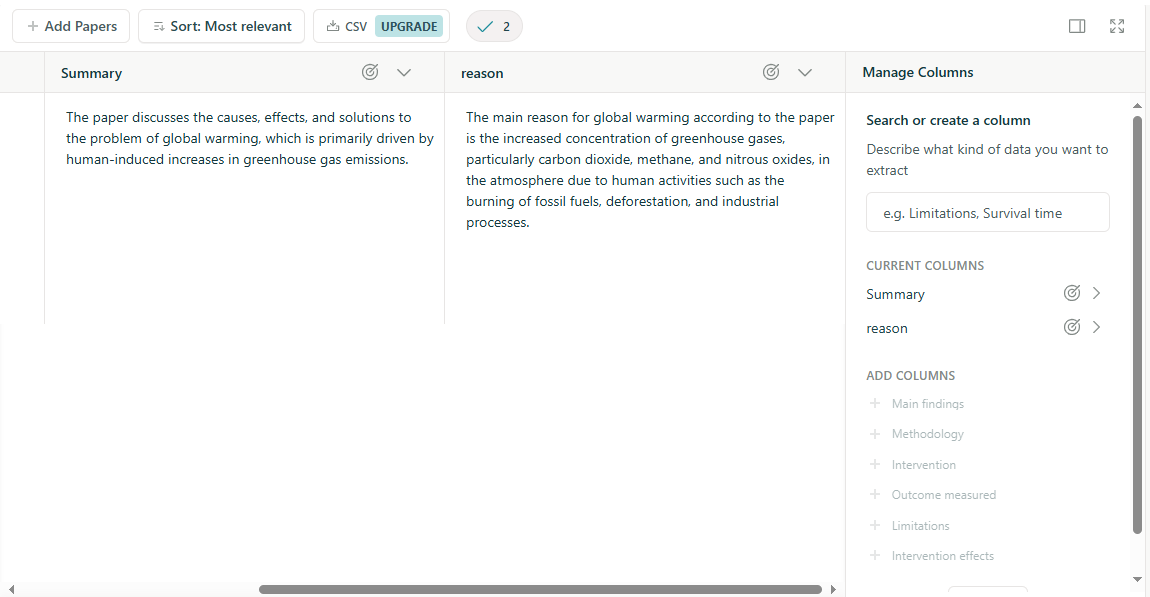This screenshot has width=1150, height=597.
Task: Expand Summary column header chevron
Action: pyautogui.click(x=404, y=73)
